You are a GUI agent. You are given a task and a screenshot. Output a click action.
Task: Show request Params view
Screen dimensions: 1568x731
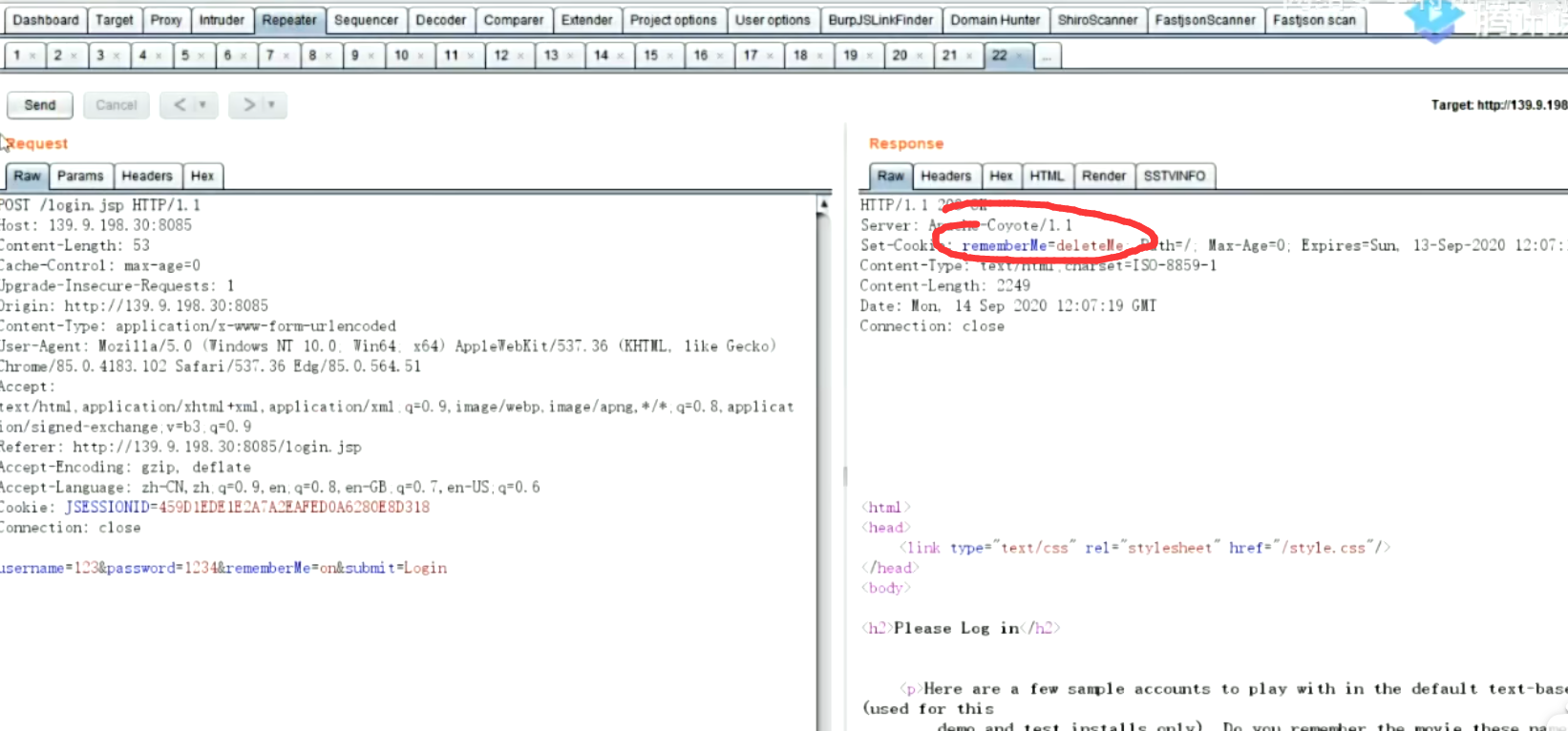[80, 176]
